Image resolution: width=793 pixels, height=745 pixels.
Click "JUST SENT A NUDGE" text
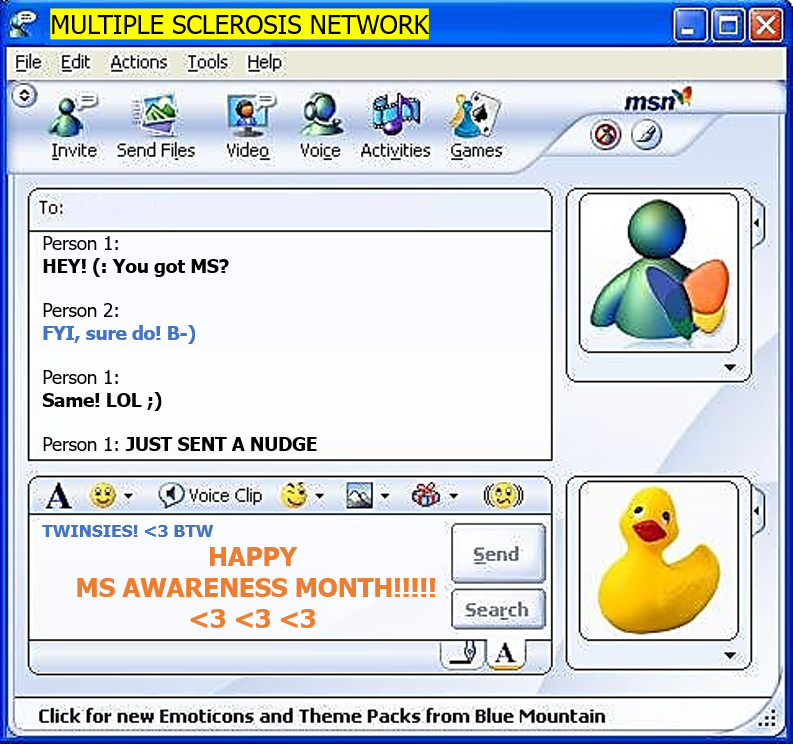pos(221,444)
